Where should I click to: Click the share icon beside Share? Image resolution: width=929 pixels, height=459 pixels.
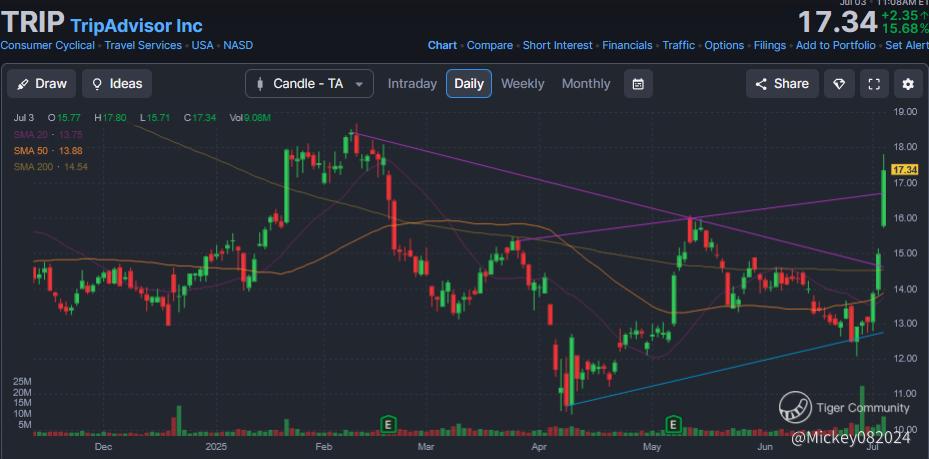tap(761, 84)
